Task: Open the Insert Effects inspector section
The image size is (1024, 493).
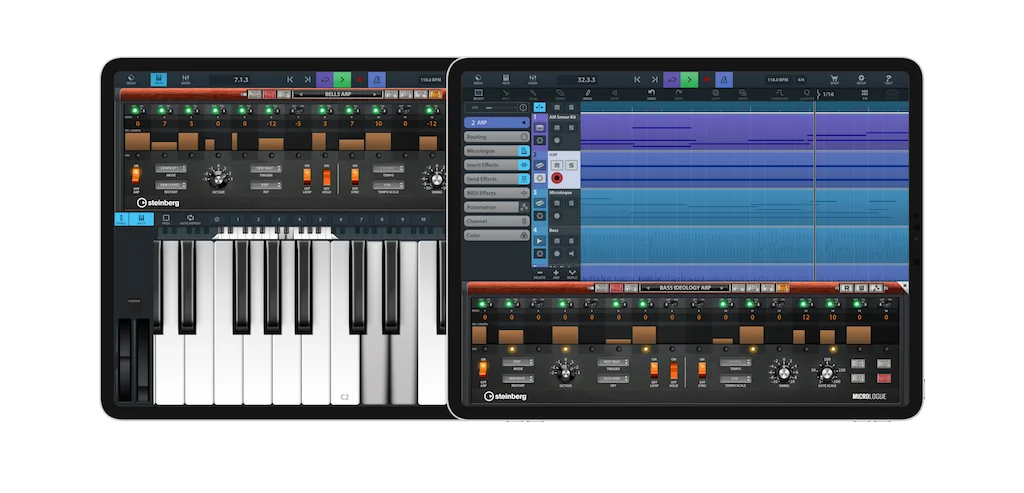Action: pos(497,165)
